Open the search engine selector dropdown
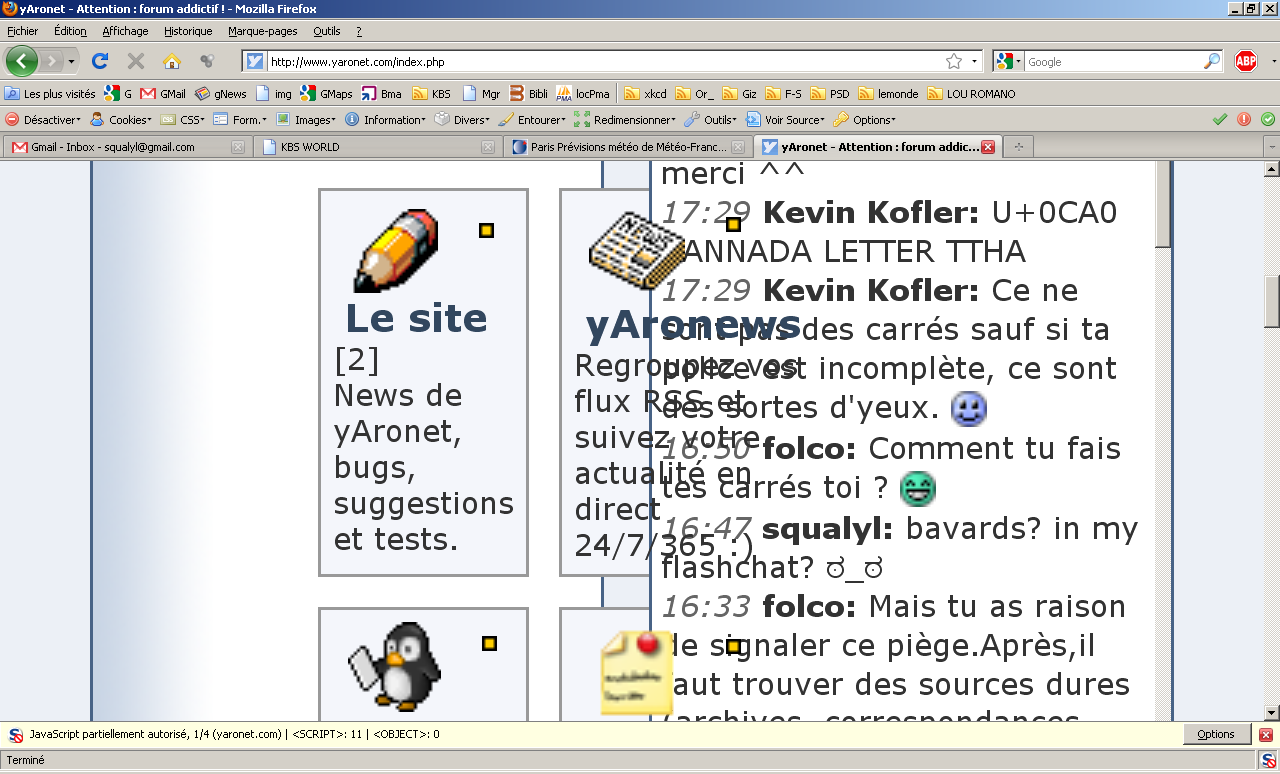 click(1008, 61)
